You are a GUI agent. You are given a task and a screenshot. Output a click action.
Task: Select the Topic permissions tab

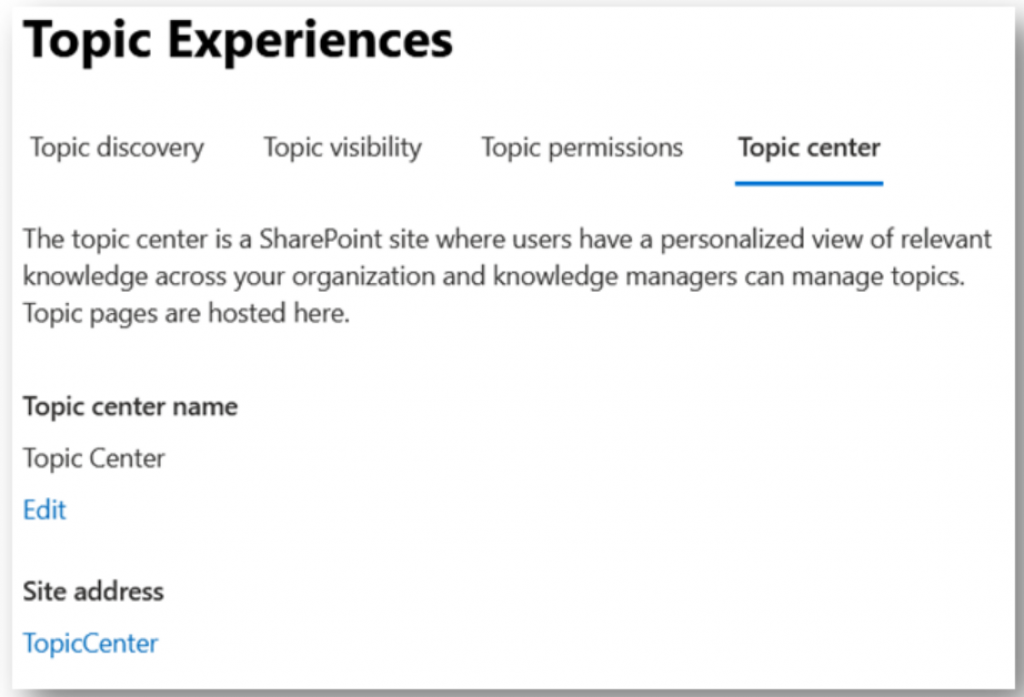coord(582,148)
